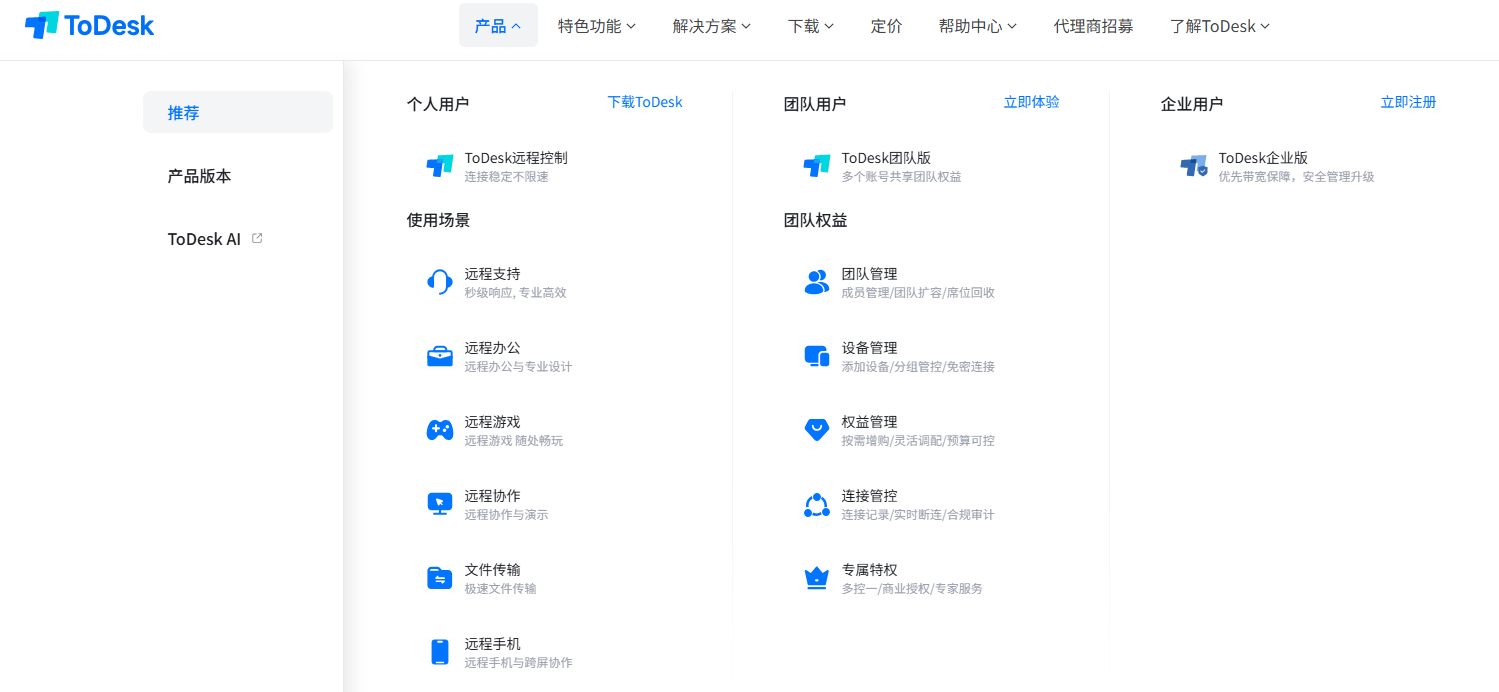This screenshot has height=692, width=1499.
Task: Open ToDesk企业版 title link
Action: click(x=1264, y=158)
